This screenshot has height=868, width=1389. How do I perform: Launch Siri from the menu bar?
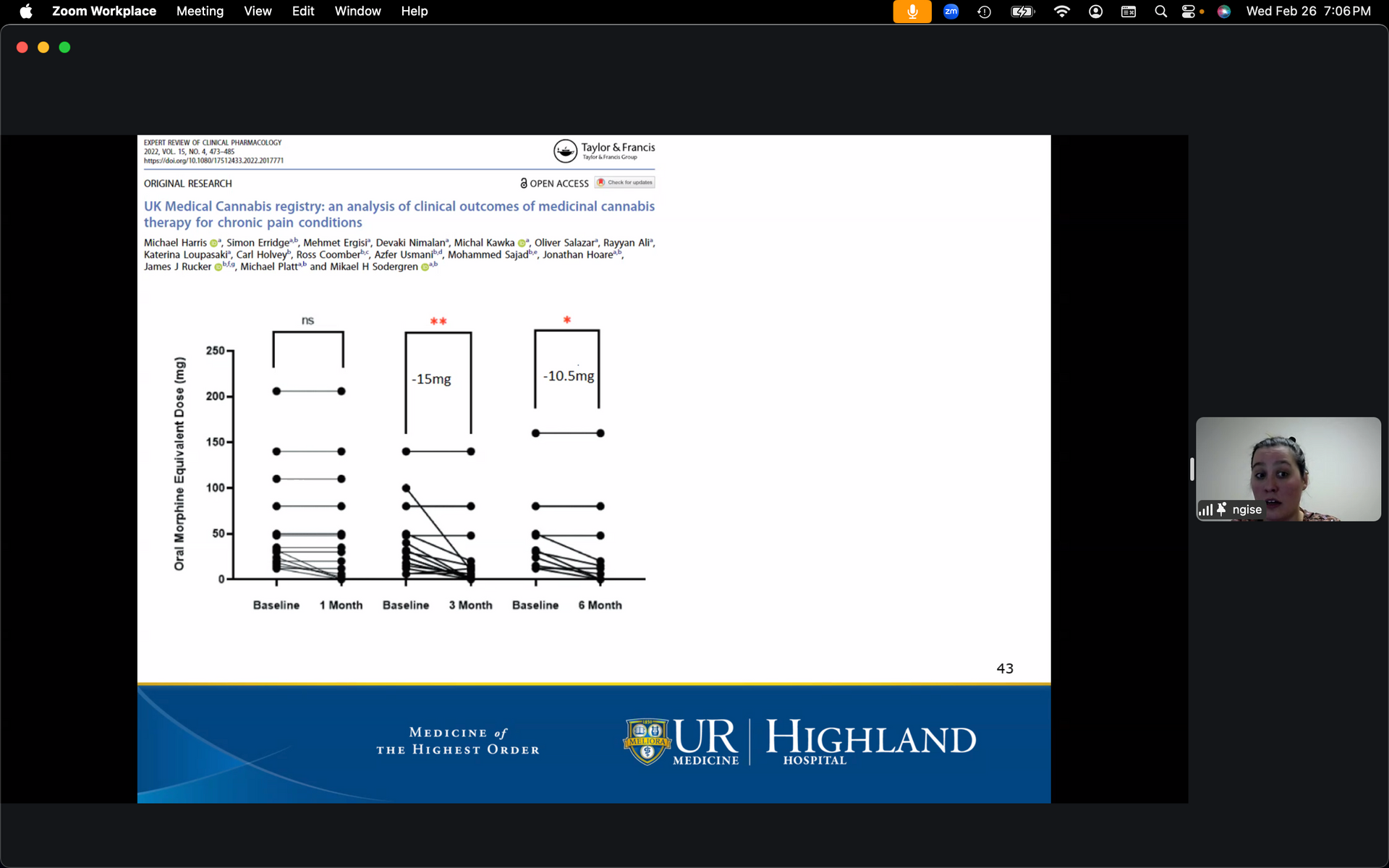(x=1223, y=12)
